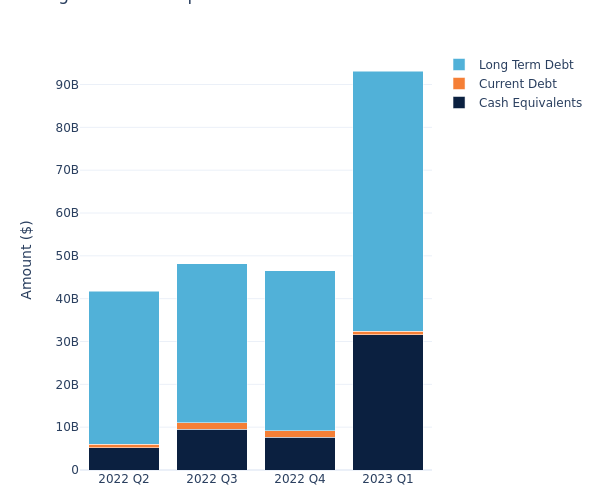Click the 2022 Q2 Long Term Debt bar segment
The height and width of the screenshot is (500, 600).
pos(124,367)
